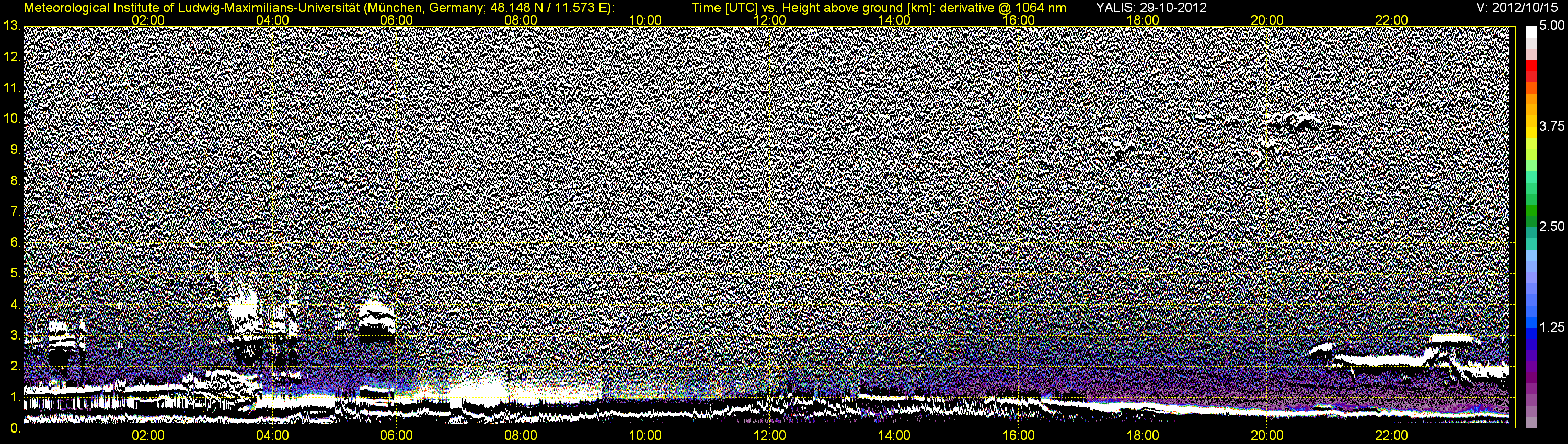Click the 14:00 label on the bottom time axis
The width and height of the screenshot is (1568, 444).
[x=894, y=436]
